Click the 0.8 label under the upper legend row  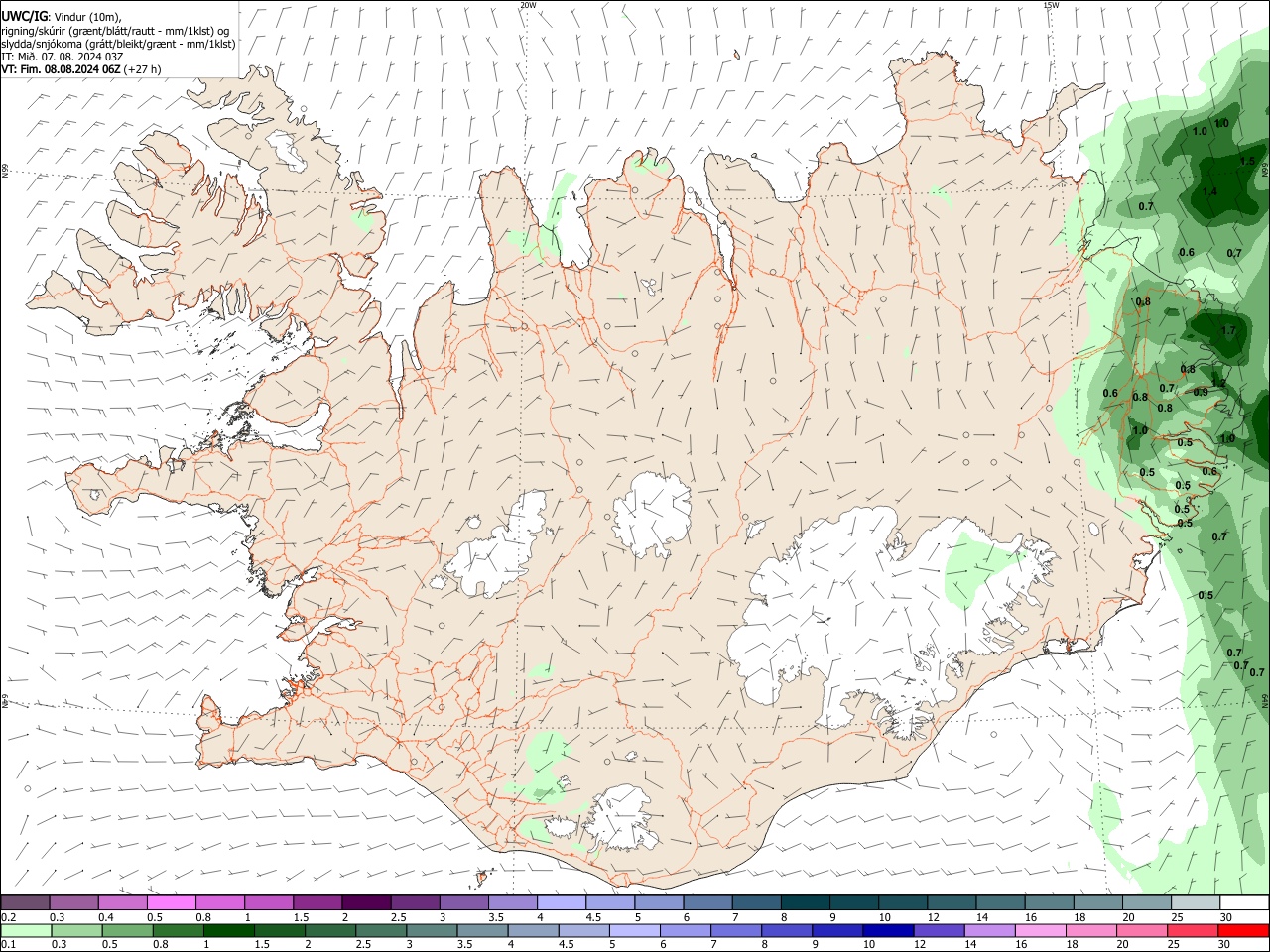(203, 917)
